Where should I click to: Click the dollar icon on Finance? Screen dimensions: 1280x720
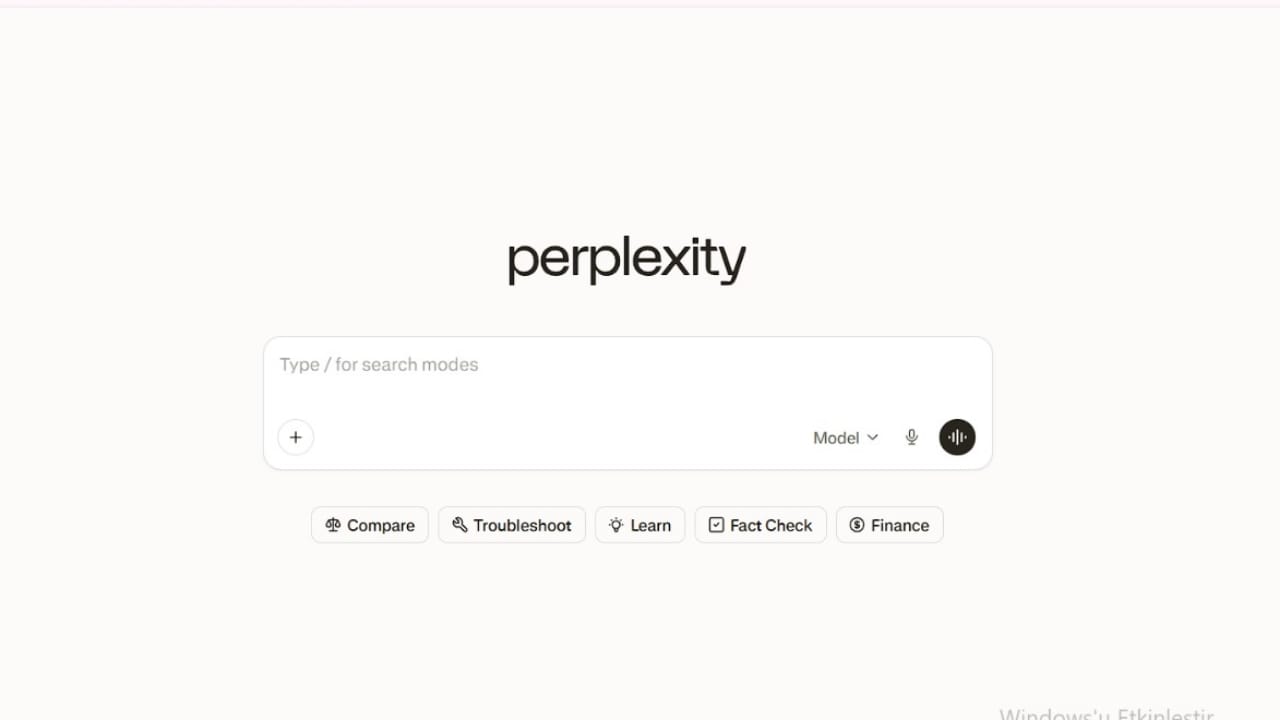tap(857, 524)
